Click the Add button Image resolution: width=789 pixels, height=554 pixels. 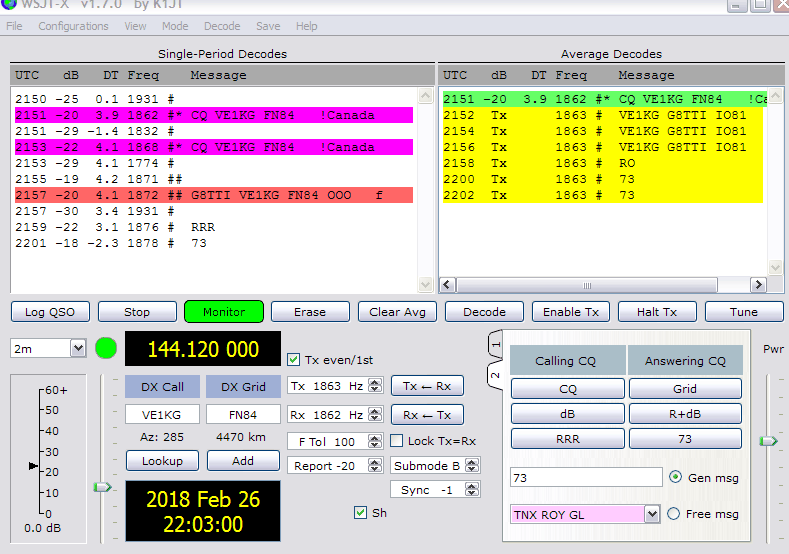(x=243, y=461)
